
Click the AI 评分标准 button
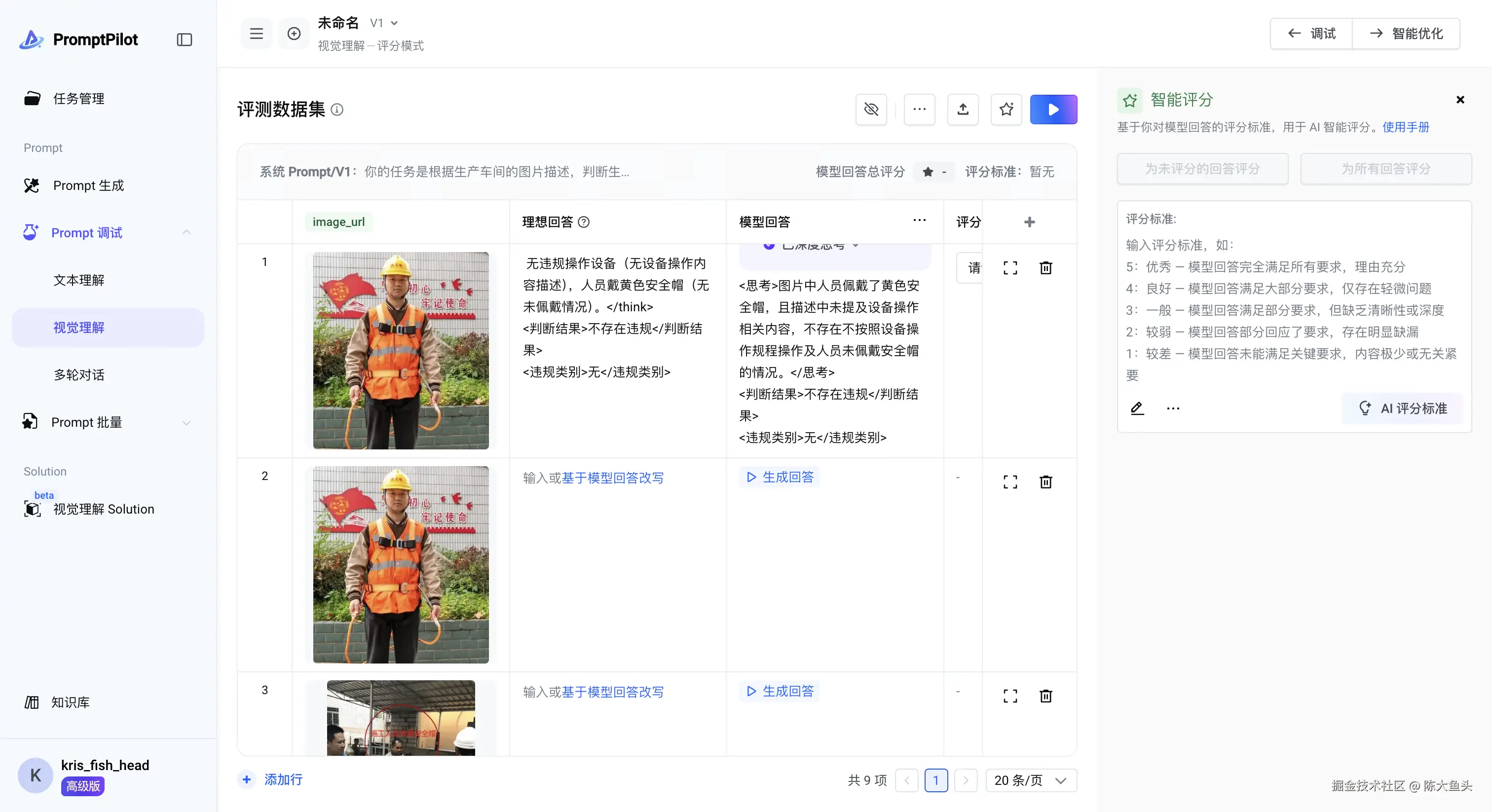click(x=1403, y=408)
